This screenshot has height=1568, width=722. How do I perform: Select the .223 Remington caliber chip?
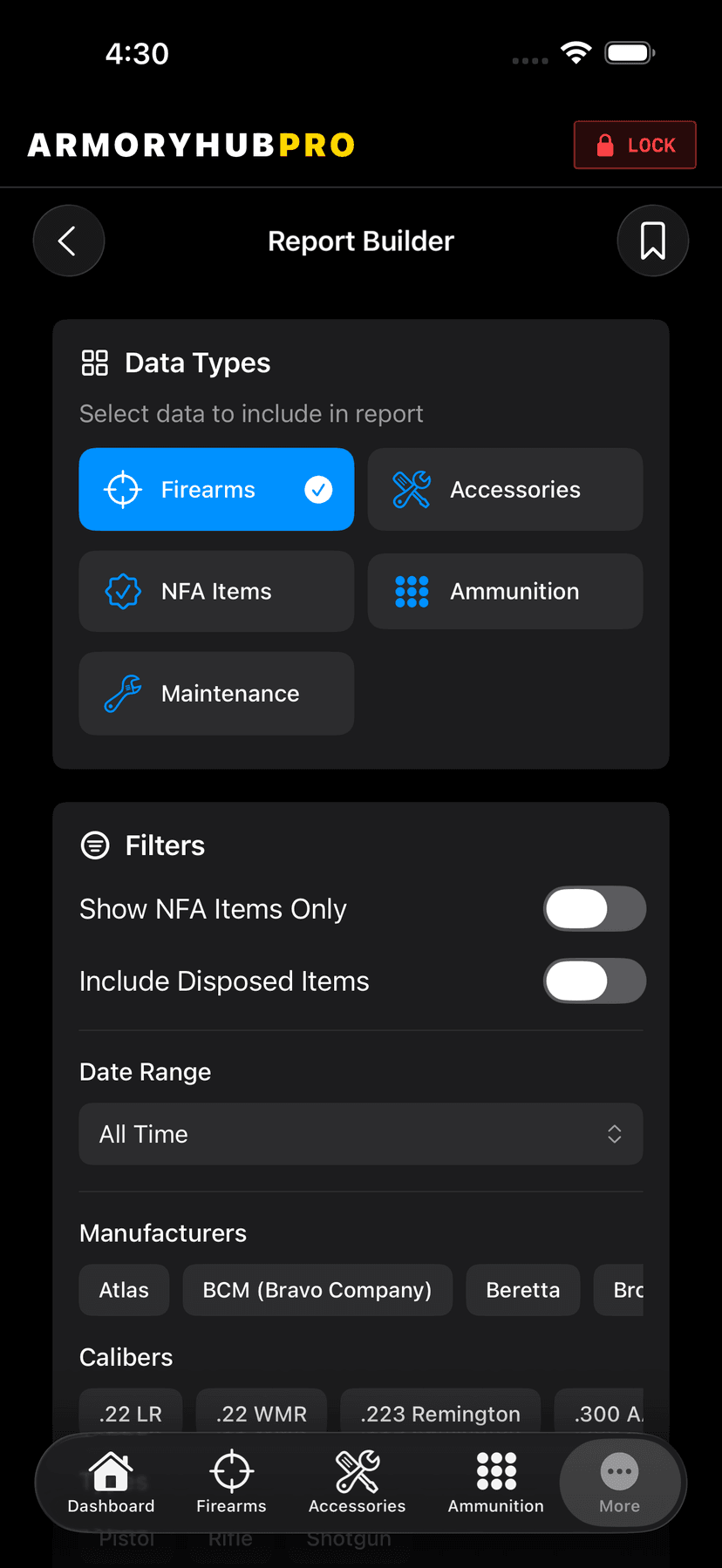click(x=440, y=1413)
